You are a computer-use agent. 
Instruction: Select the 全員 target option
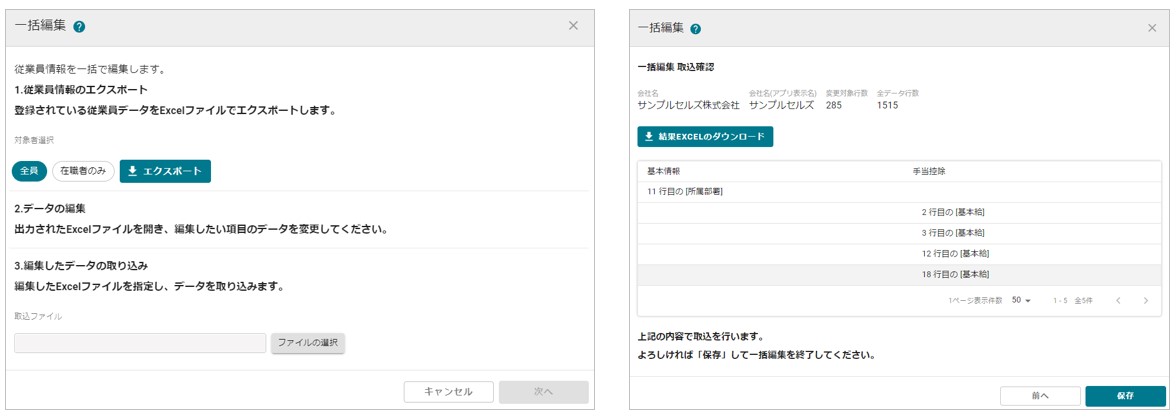(x=29, y=171)
